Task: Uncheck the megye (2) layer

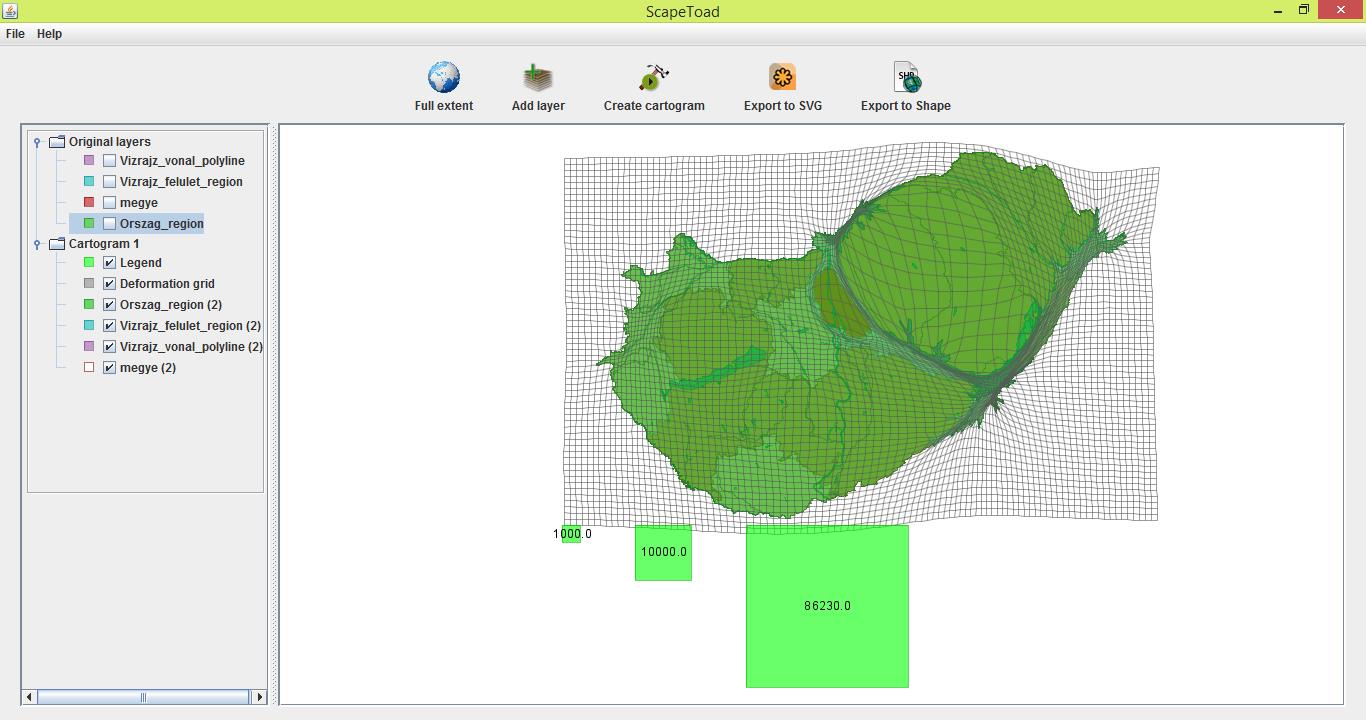Action: [x=110, y=368]
